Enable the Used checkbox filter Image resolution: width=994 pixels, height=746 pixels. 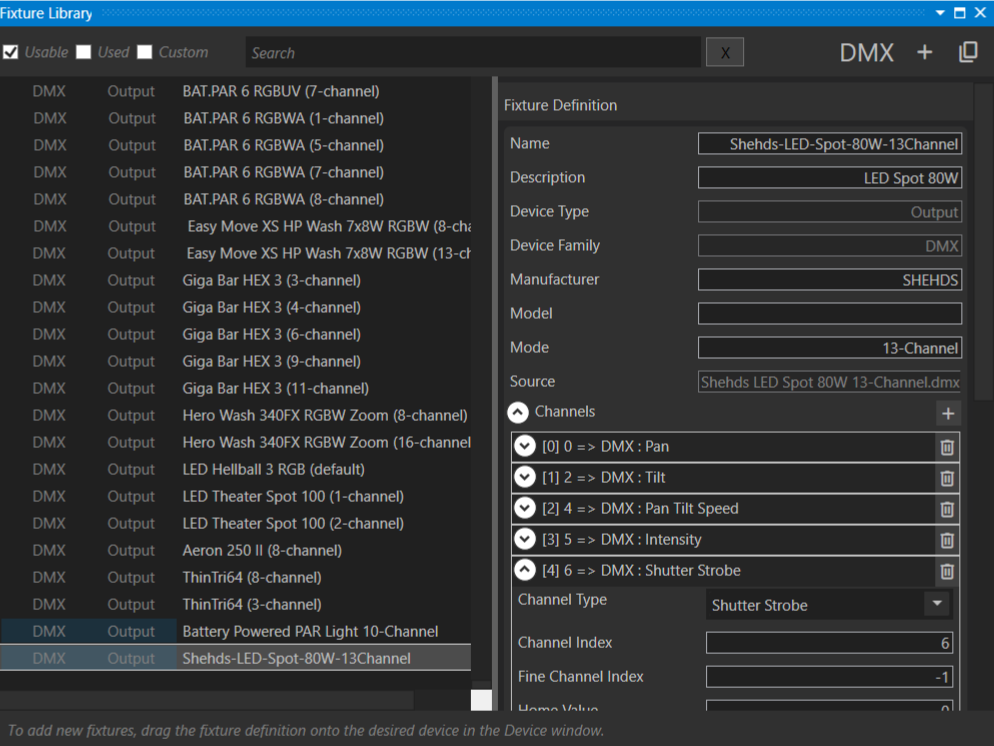[84, 52]
